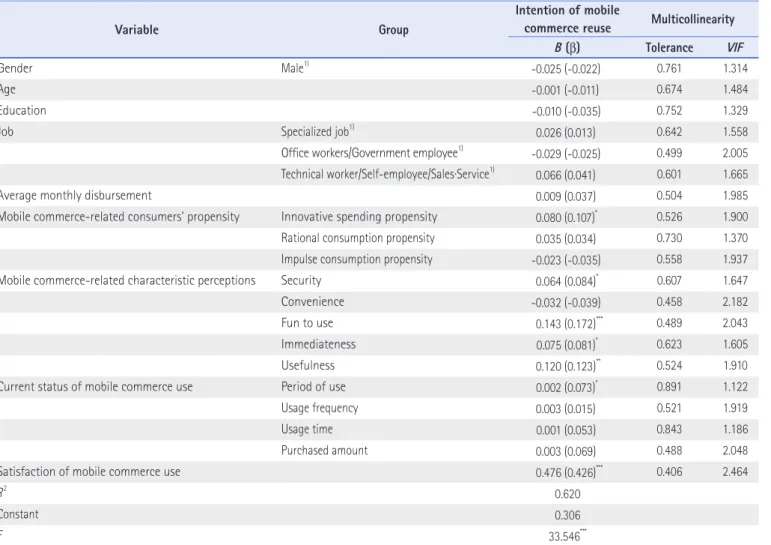
Task: Select tolerance value '0.761'
Action: pyautogui.click(x=669, y=68)
